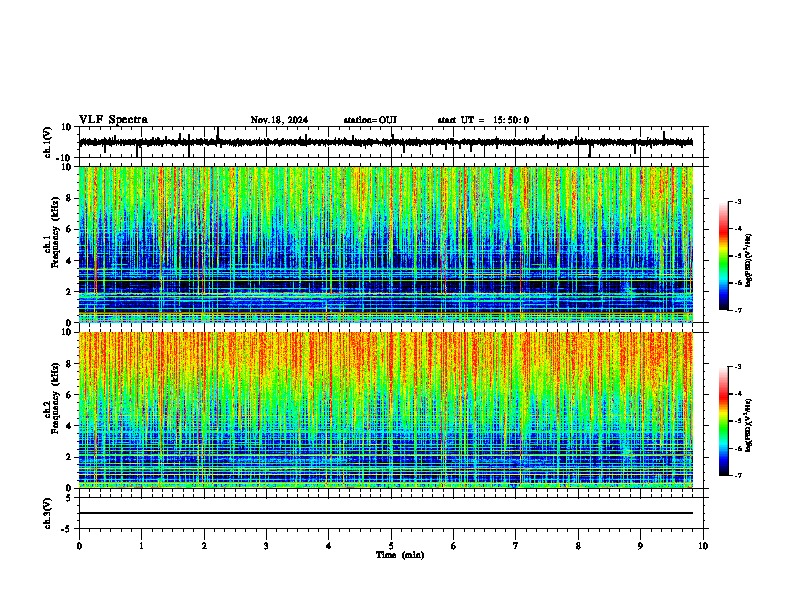The height and width of the screenshot is (612, 792).
Task: Click inside the ch.2 spectrogram panel
Action: click(x=386, y=410)
